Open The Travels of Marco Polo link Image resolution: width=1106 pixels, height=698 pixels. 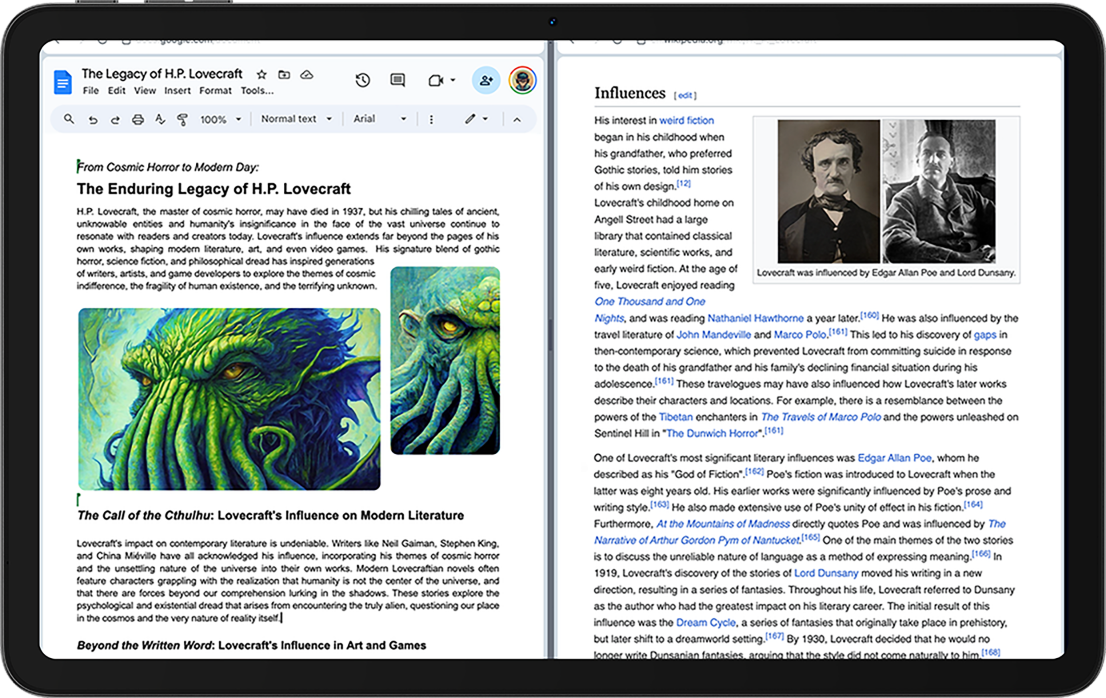[x=821, y=417]
